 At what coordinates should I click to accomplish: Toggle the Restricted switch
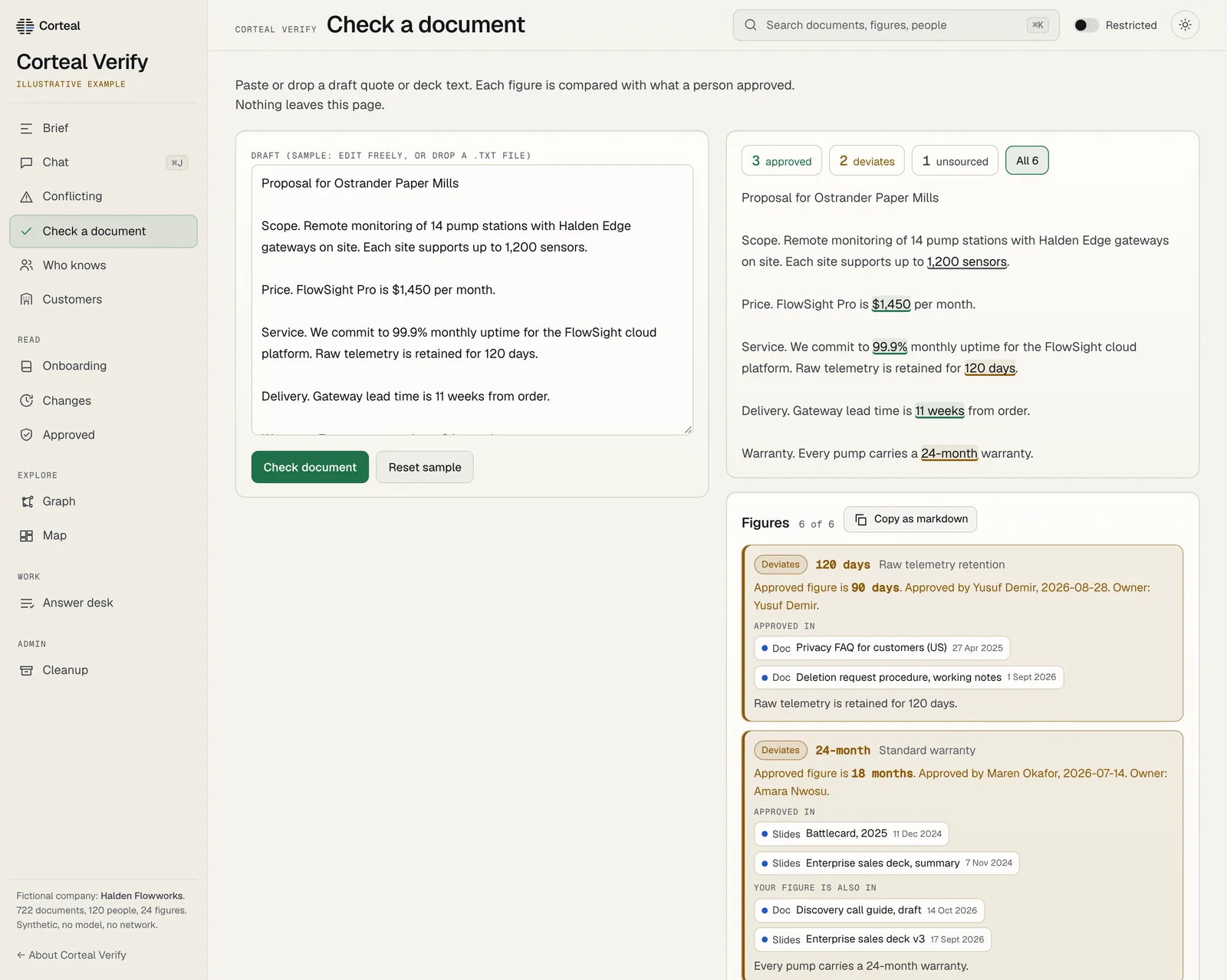pyautogui.click(x=1086, y=25)
